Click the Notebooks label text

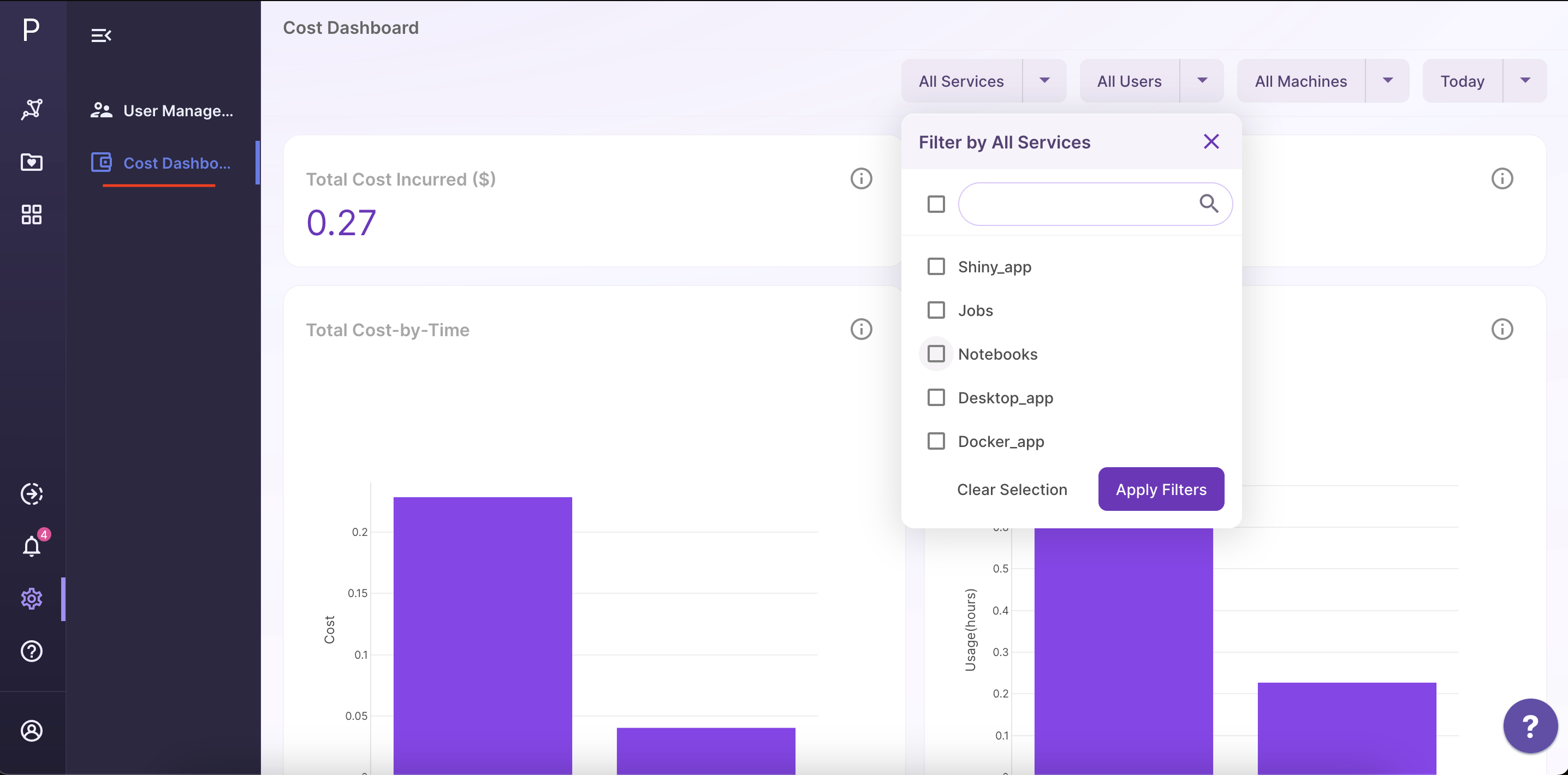pyautogui.click(x=997, y=354)
